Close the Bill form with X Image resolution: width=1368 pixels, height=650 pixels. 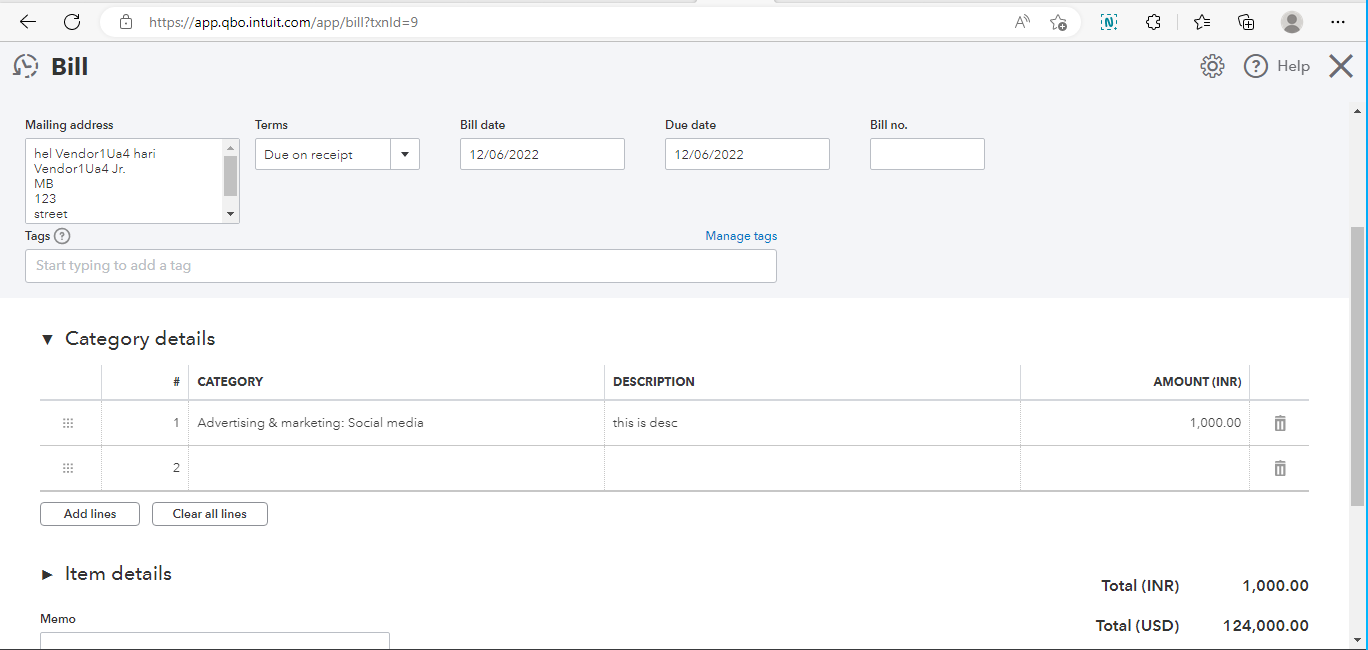1341,66
